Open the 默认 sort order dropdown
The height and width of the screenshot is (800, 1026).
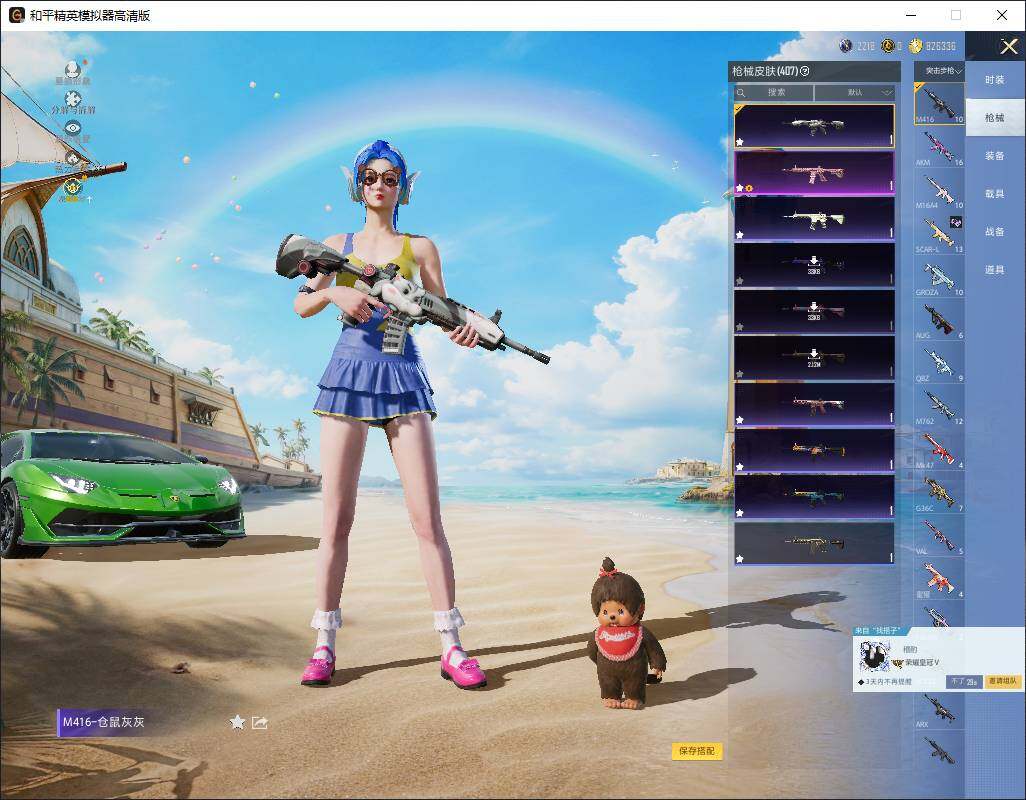854,92
